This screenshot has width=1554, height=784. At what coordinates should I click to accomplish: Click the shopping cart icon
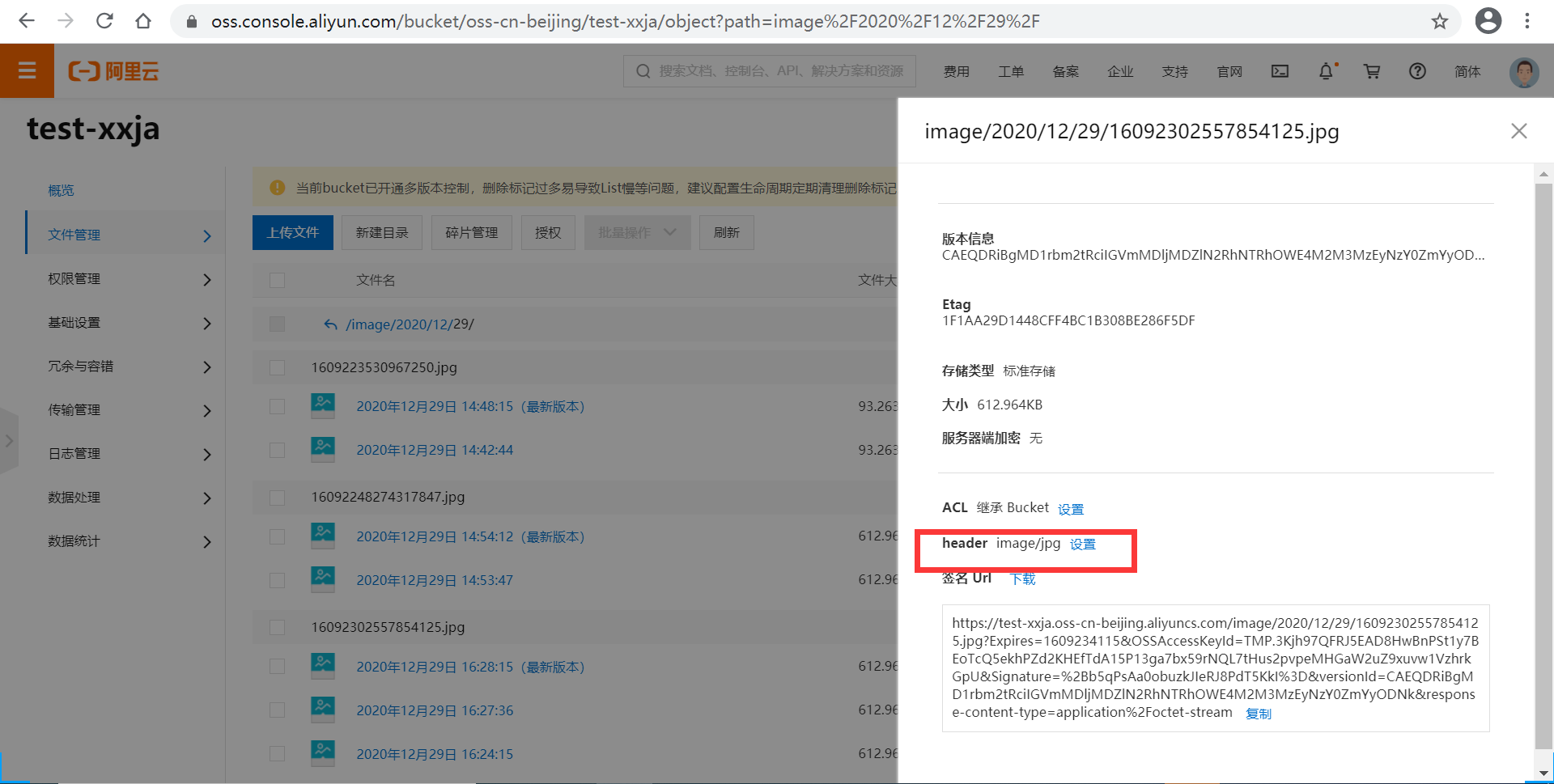[x=1371, y=71]
